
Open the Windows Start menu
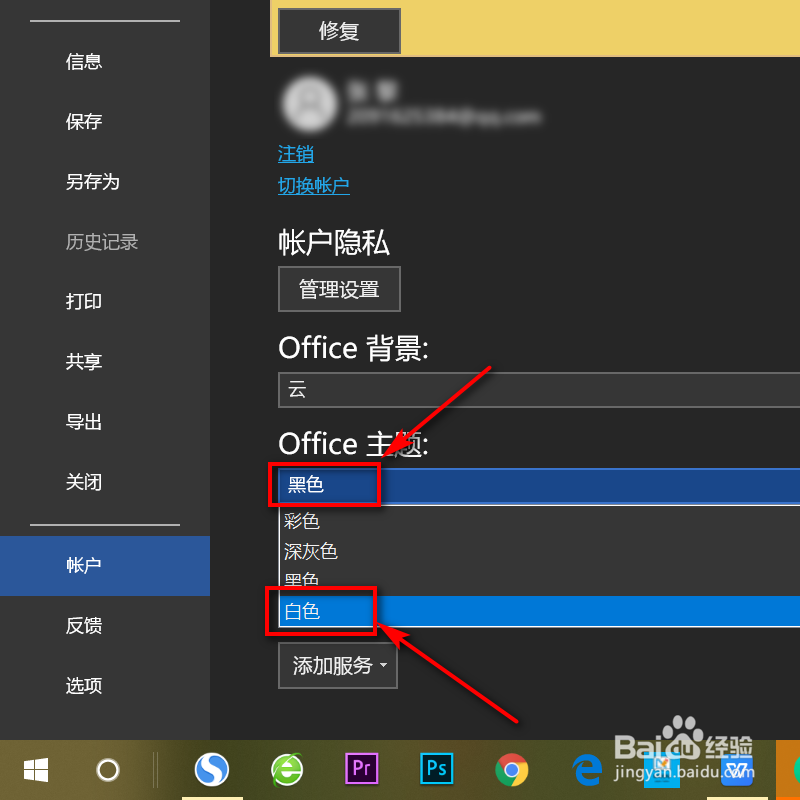point(36,769)
